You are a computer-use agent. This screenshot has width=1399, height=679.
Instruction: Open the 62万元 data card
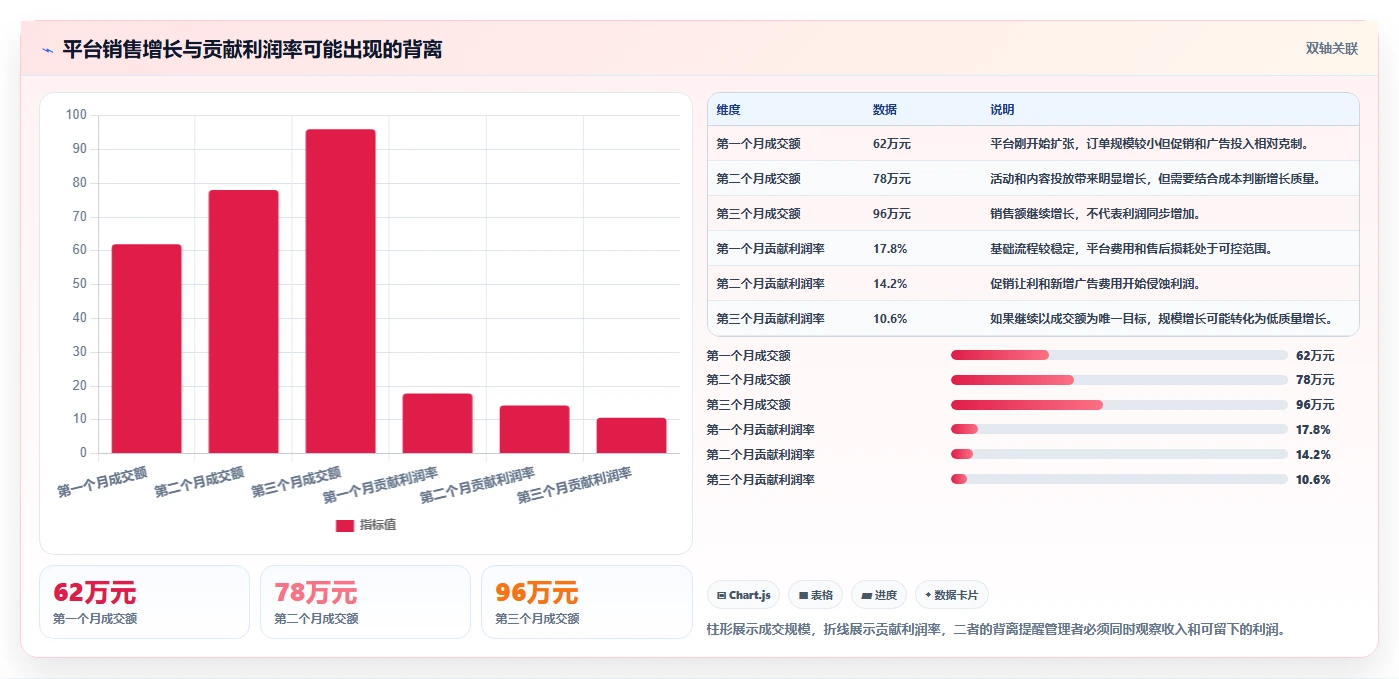[x=144, y=602]
